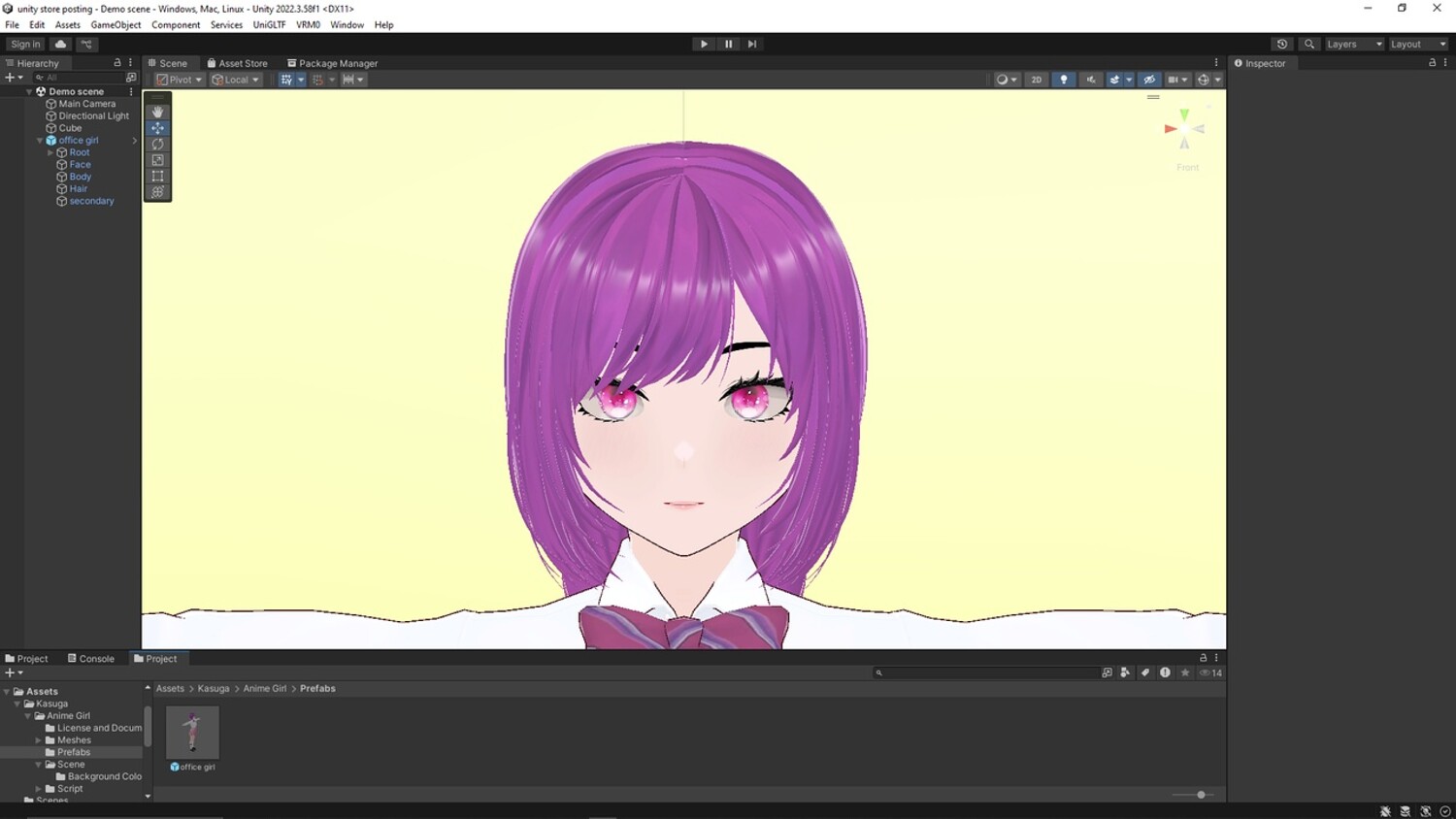
Task: Click the Sign in button
Action: click(x=25, y=44)
